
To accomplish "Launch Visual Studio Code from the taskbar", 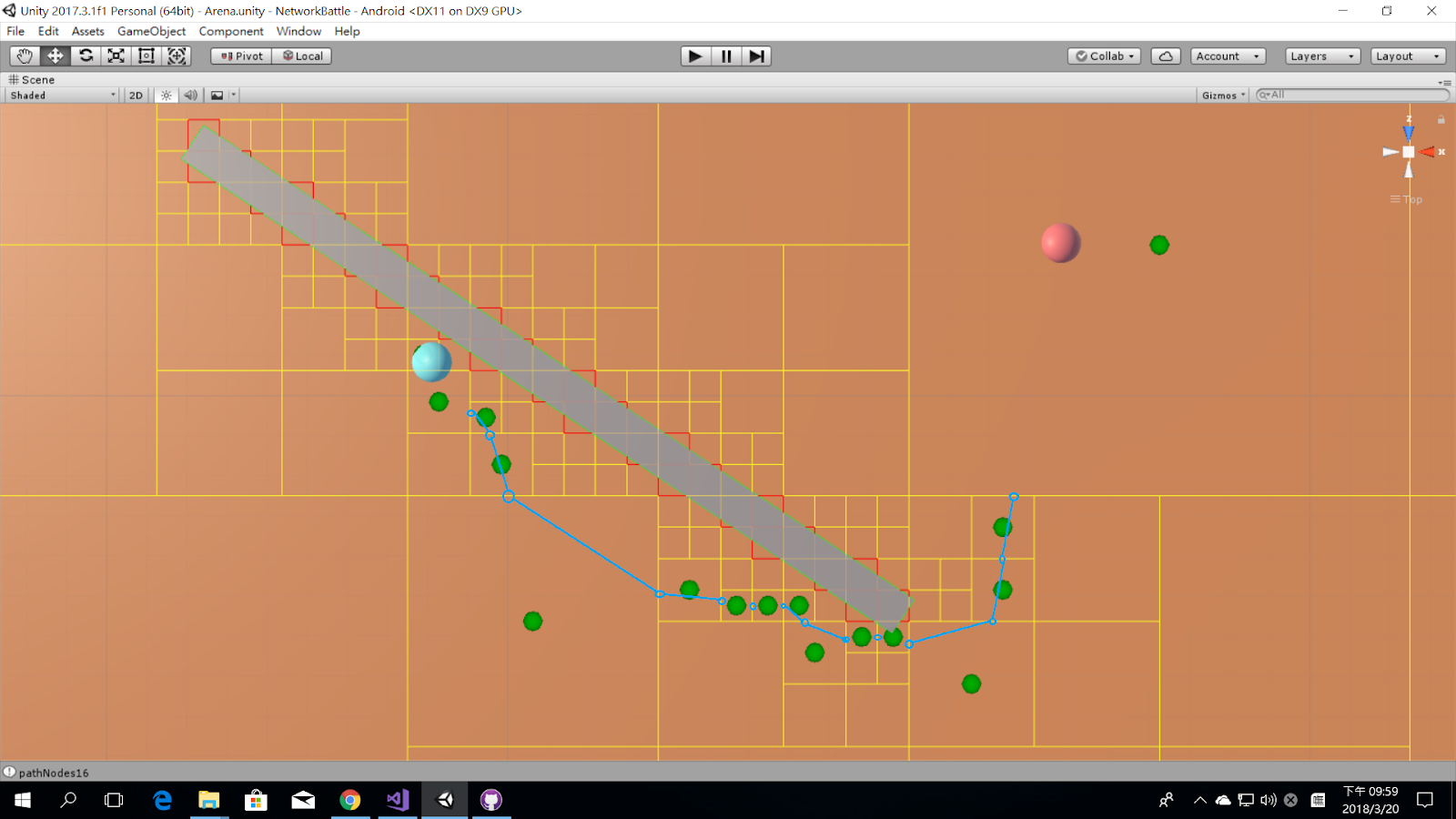I will pos(398,800).
